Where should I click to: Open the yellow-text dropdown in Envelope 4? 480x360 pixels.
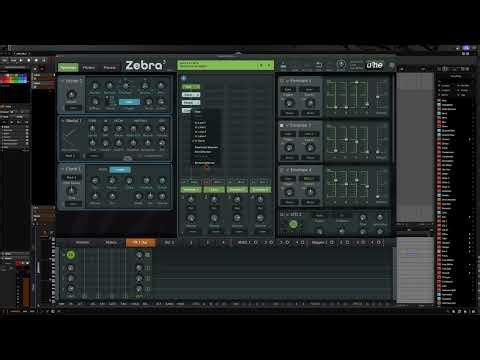click(309, 178)
